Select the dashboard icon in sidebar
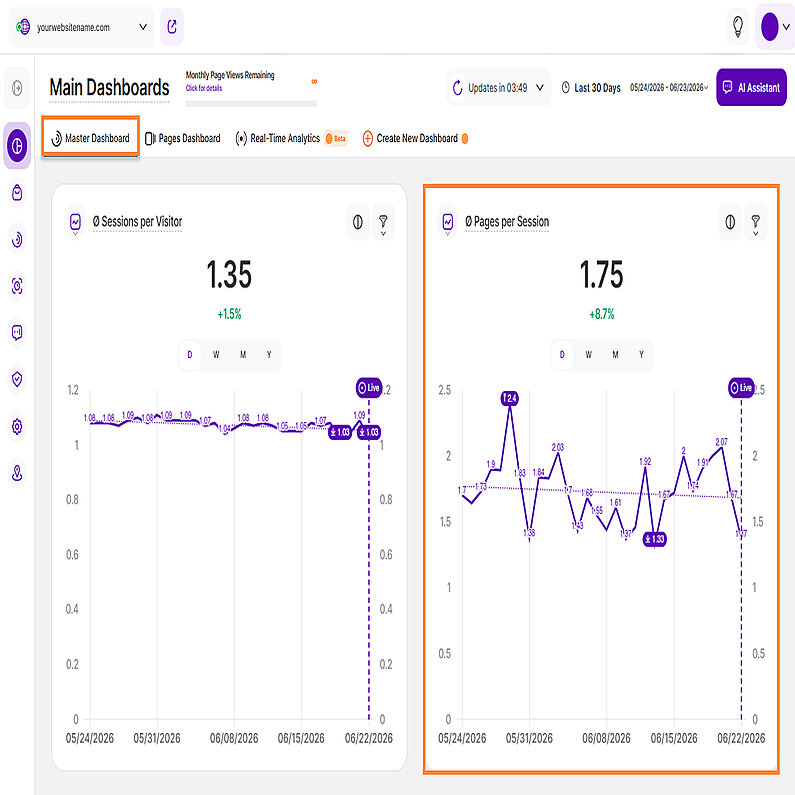795x795 pixels. (x=17, y=146)
